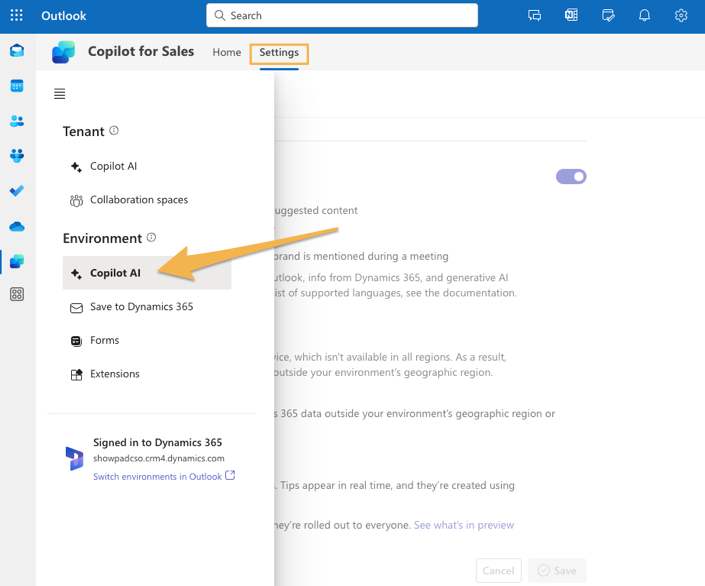
Task: Click the Save button
Action: [x=557, y=570]
